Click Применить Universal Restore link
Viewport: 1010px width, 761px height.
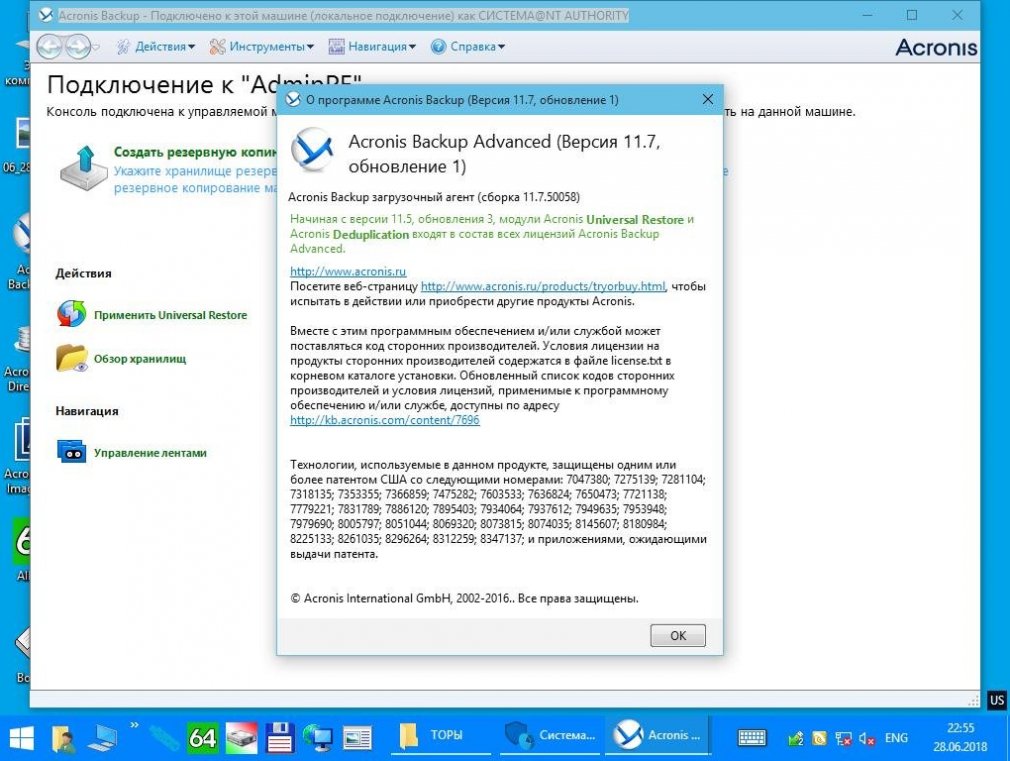point(171,315)
